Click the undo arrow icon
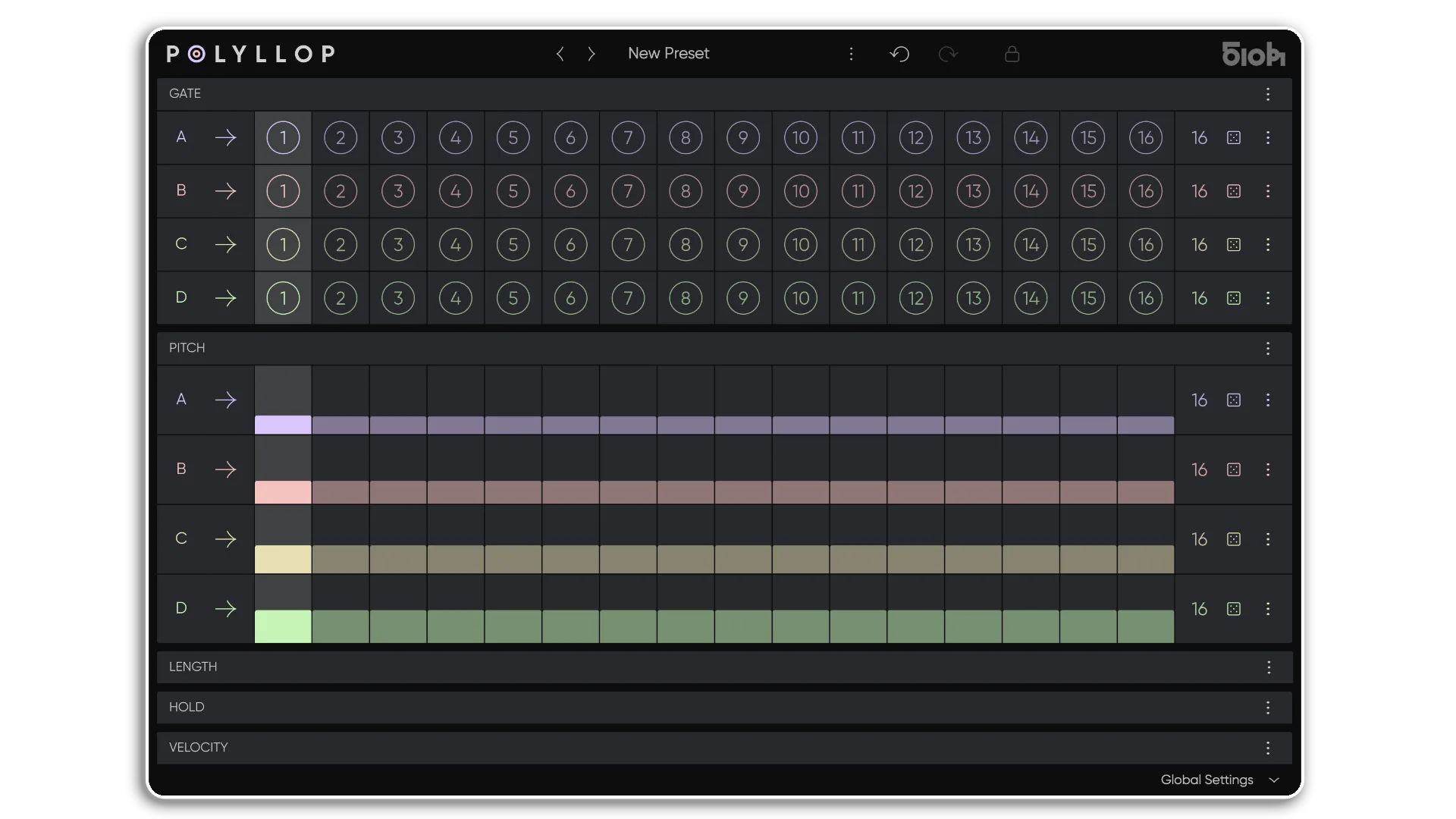The image size is (1456, 819). pyautogui.click(x=899, y=54)
